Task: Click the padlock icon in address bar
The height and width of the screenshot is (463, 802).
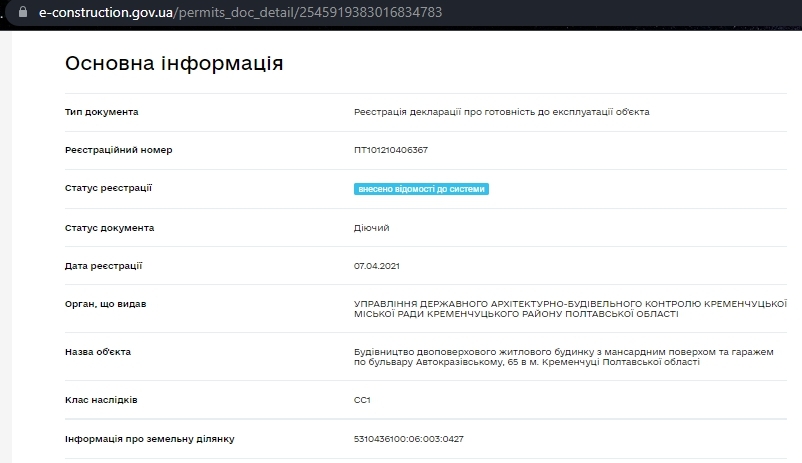Action: pos(23,11)
